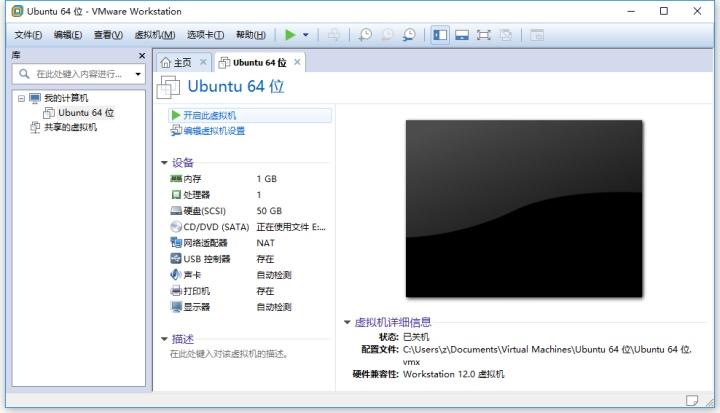Click 已关机 status value
Screen dimensions: 720x413
pos(416,337)
